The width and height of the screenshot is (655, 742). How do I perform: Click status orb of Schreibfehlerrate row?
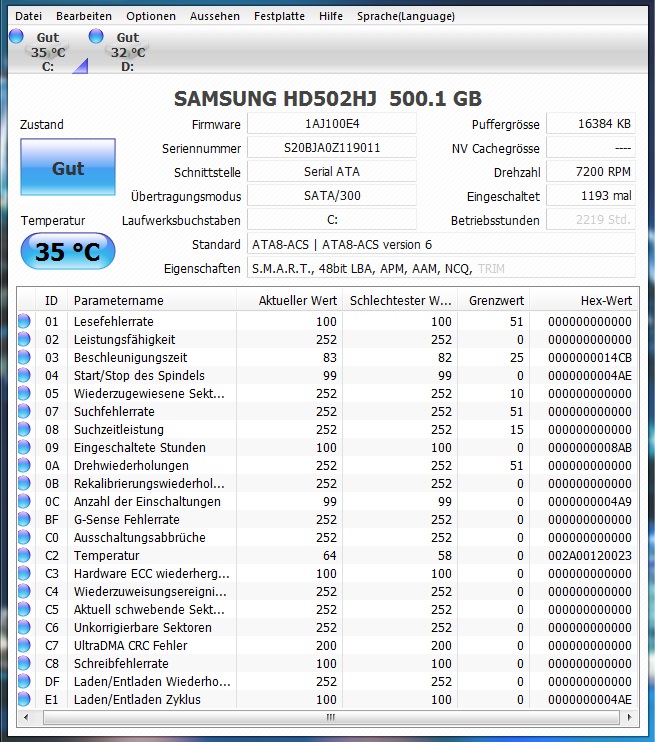[x=24, y=663]
